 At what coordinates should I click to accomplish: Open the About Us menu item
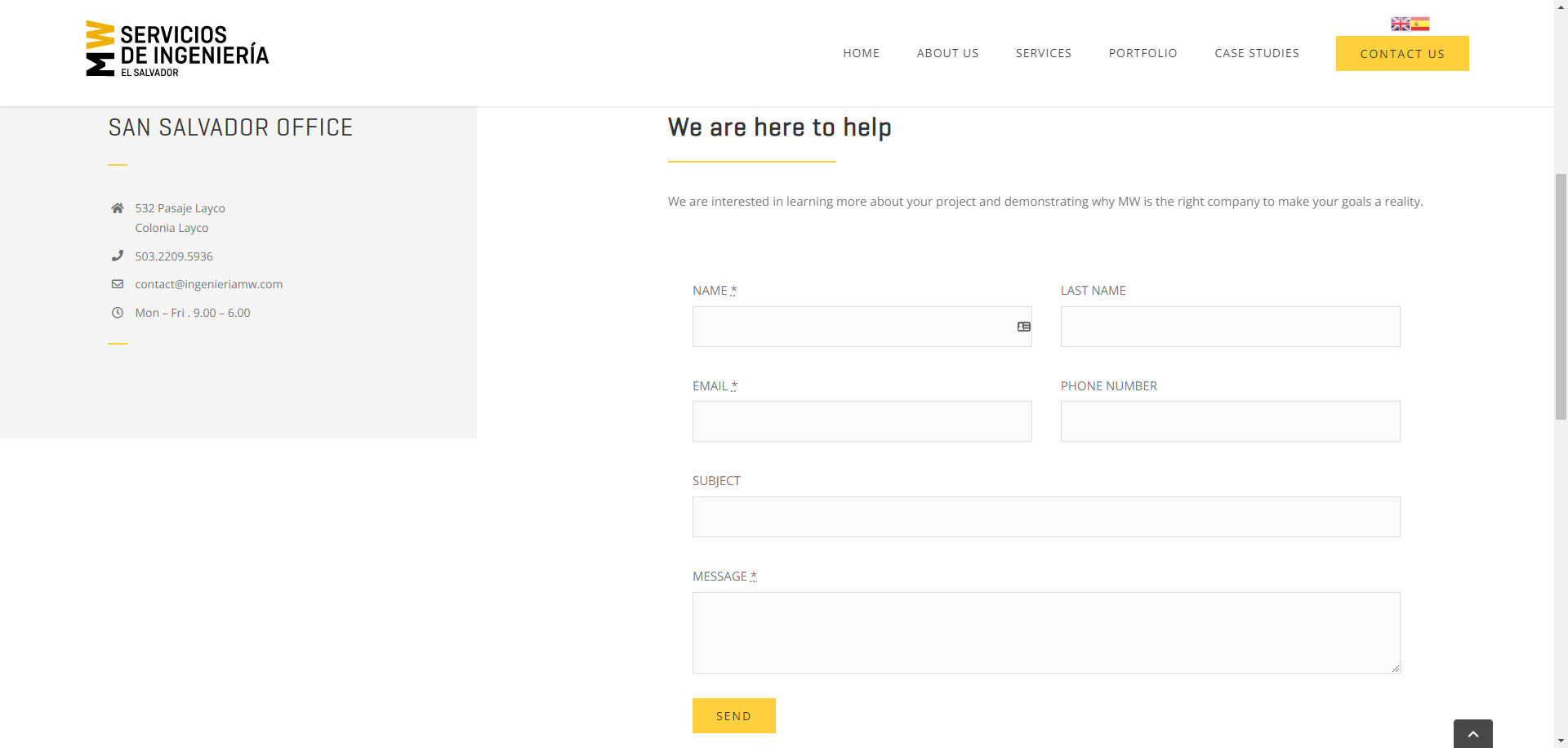tap(947, 53)
